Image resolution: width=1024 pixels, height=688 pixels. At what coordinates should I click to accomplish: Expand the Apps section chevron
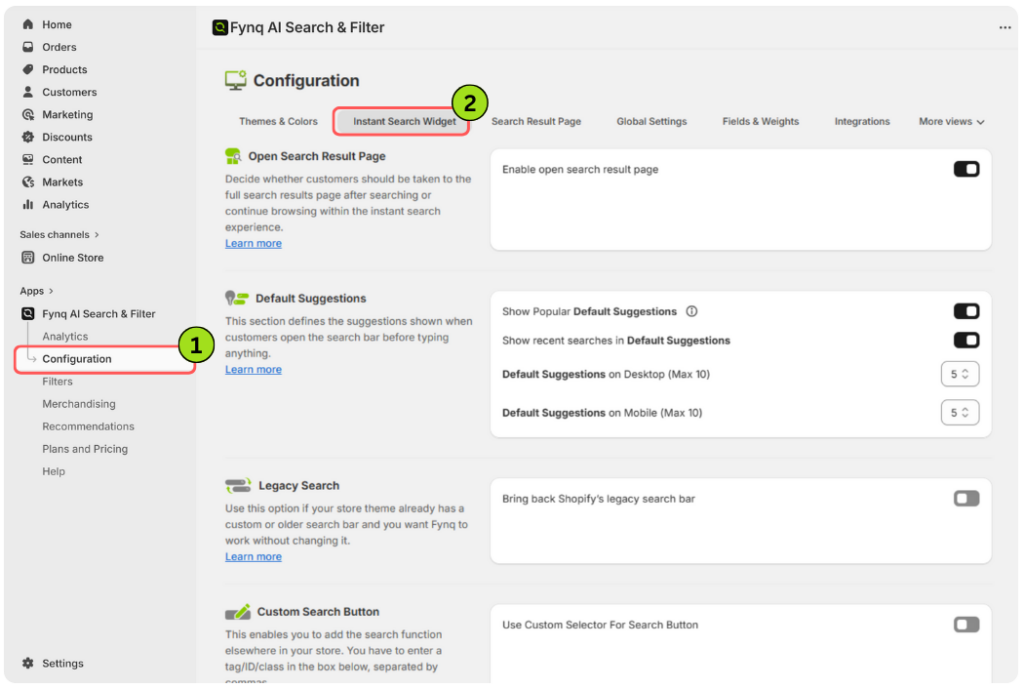point(51,290)
